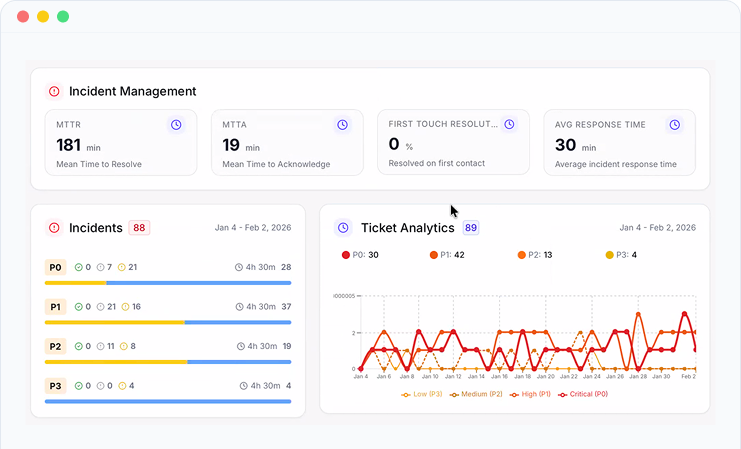Click the Ticket Analytics clock icon

click(x=343, y=228)
